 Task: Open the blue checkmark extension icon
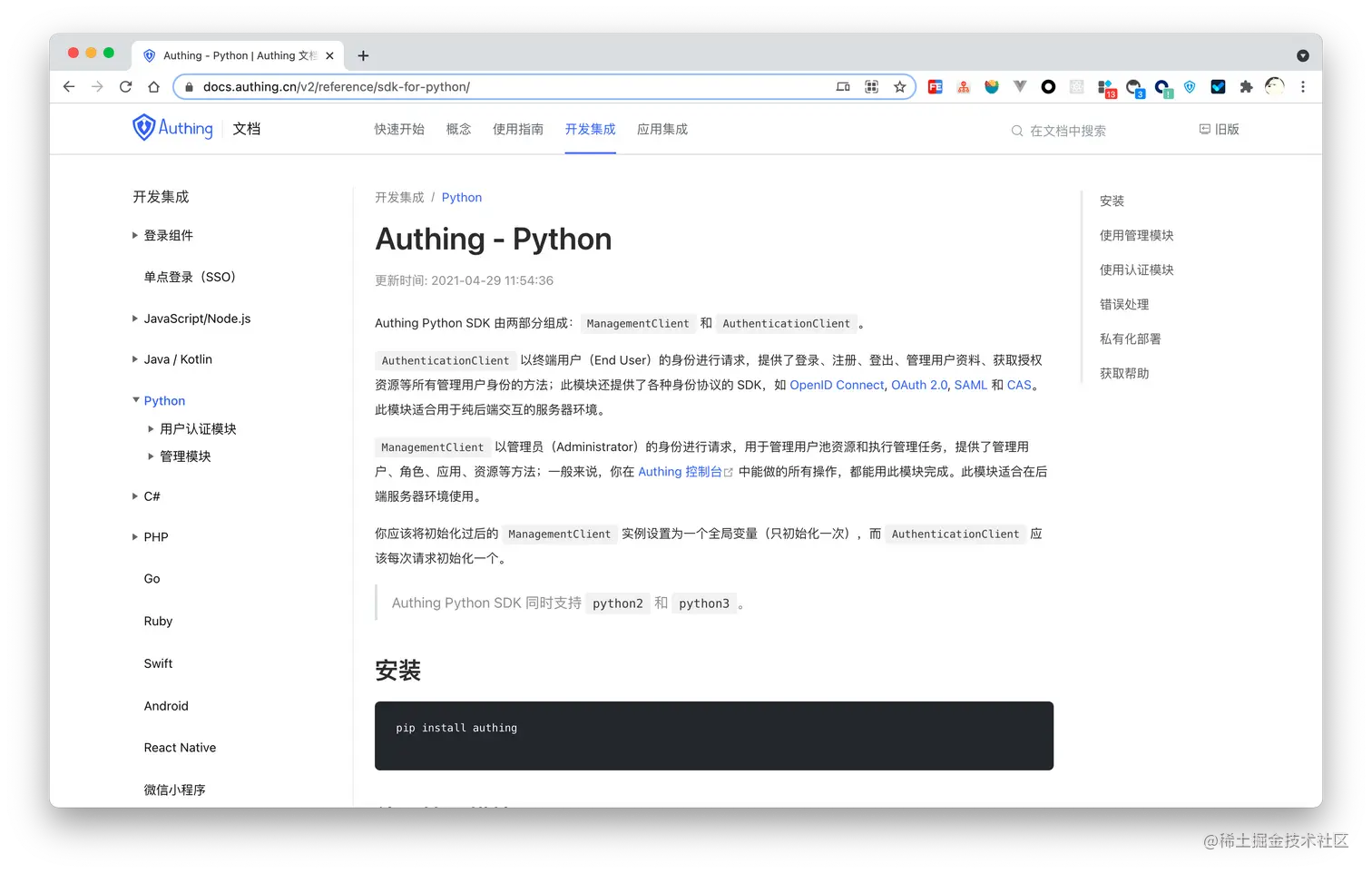pos(1218,87)
